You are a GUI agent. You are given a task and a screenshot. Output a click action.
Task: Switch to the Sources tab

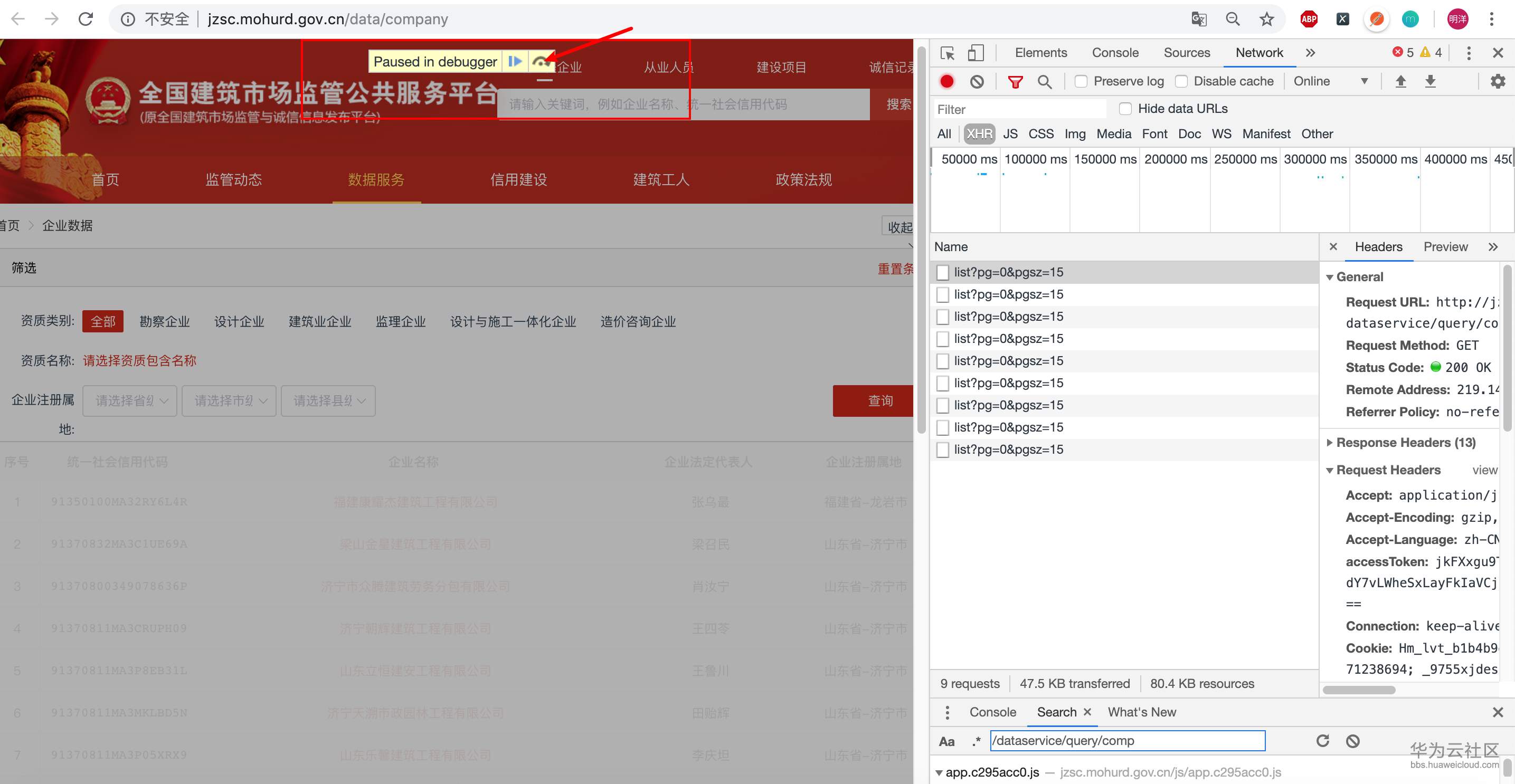tap(1186, 53)
